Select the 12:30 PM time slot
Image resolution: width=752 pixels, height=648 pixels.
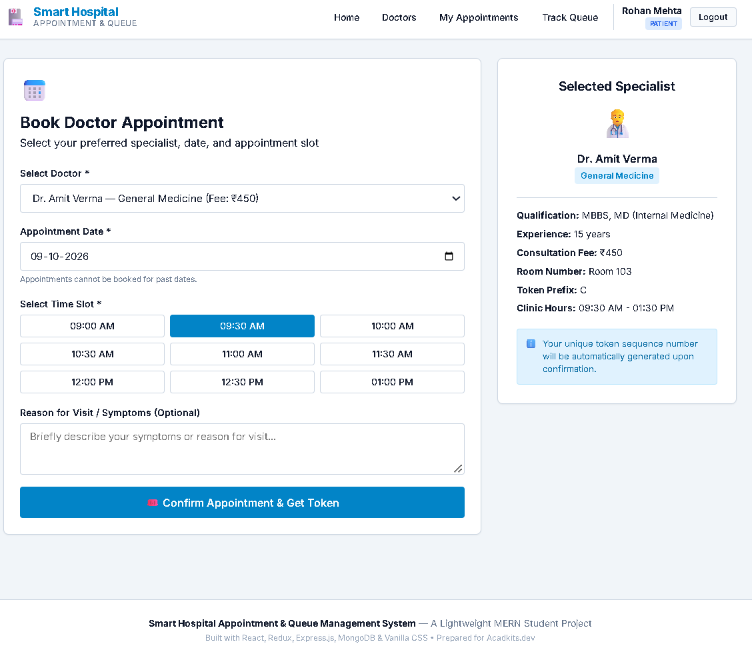point(242,382)
